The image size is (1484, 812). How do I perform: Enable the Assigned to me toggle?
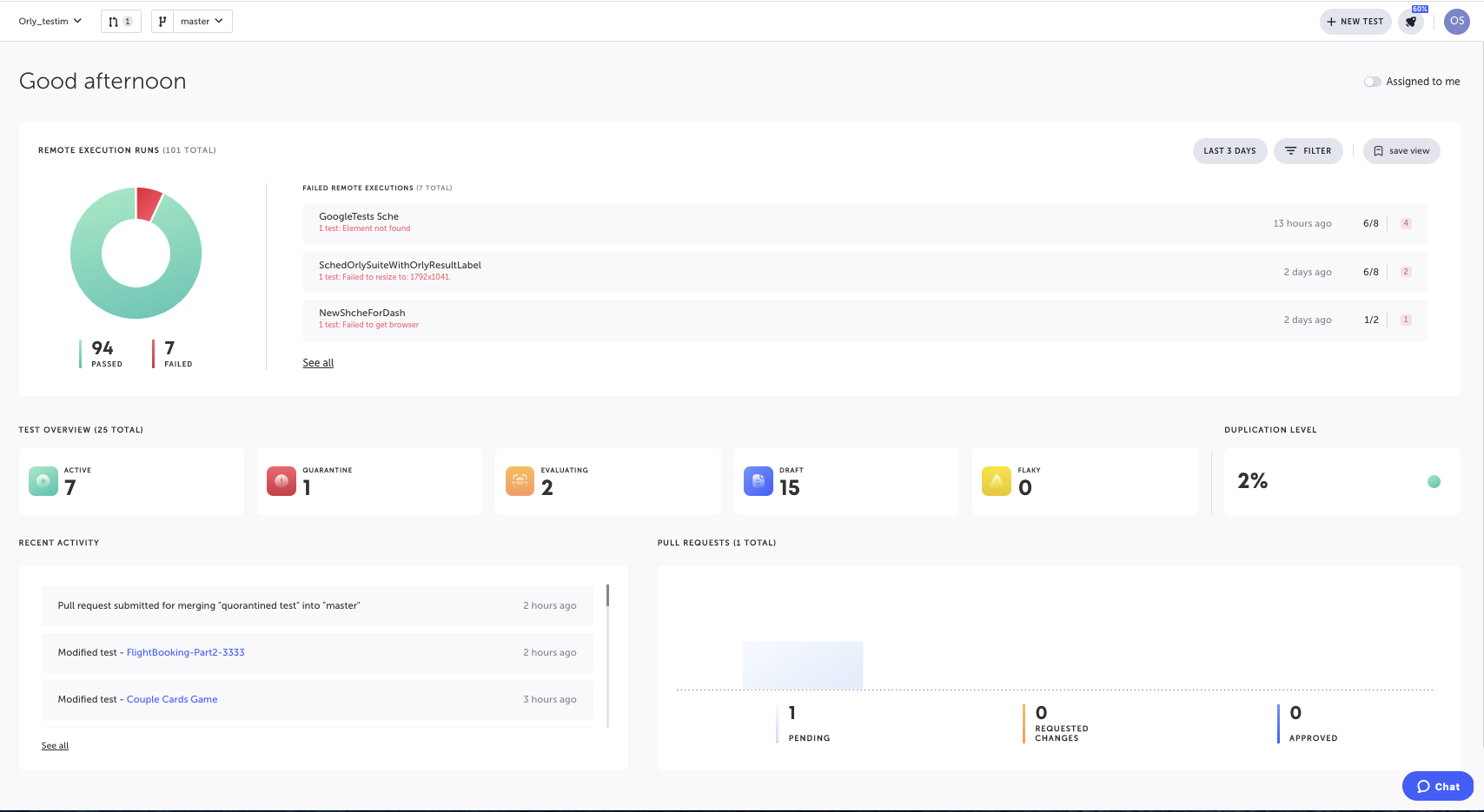1372,81
